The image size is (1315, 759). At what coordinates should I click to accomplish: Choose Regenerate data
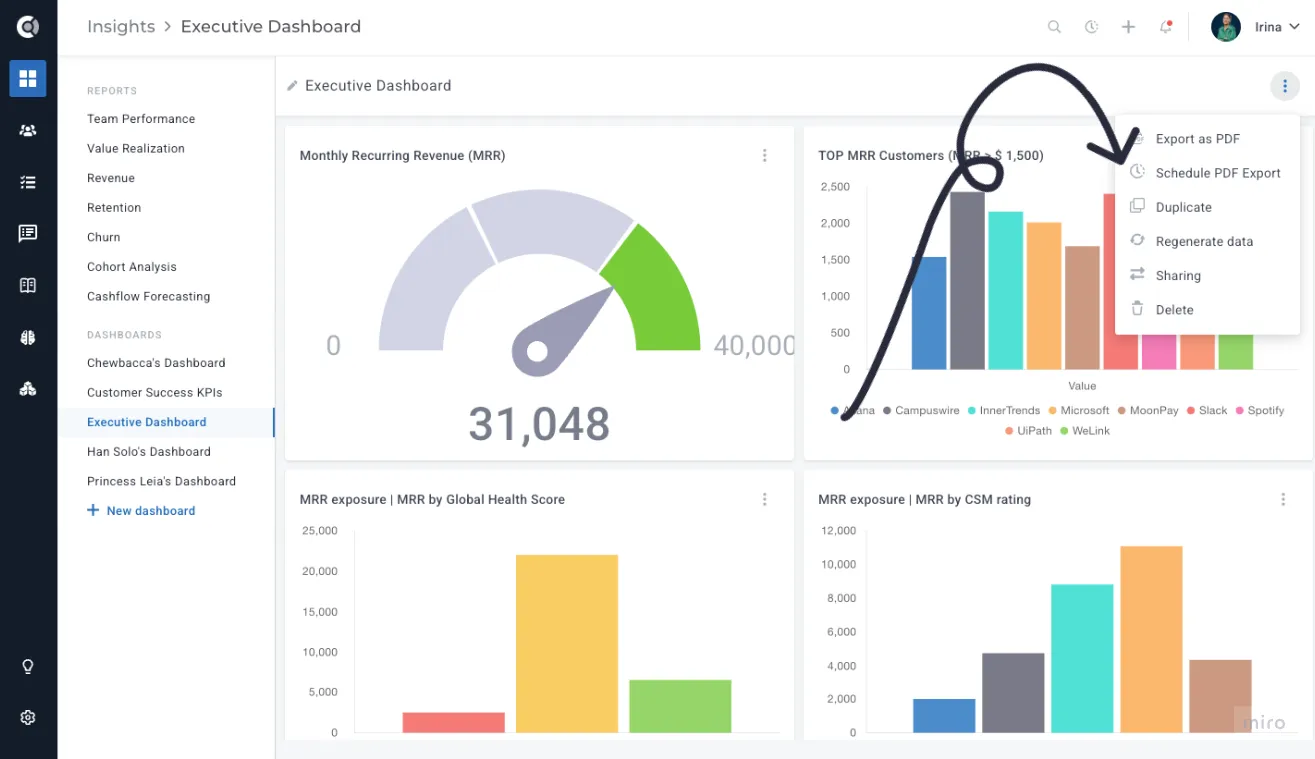coord(1207,241)
